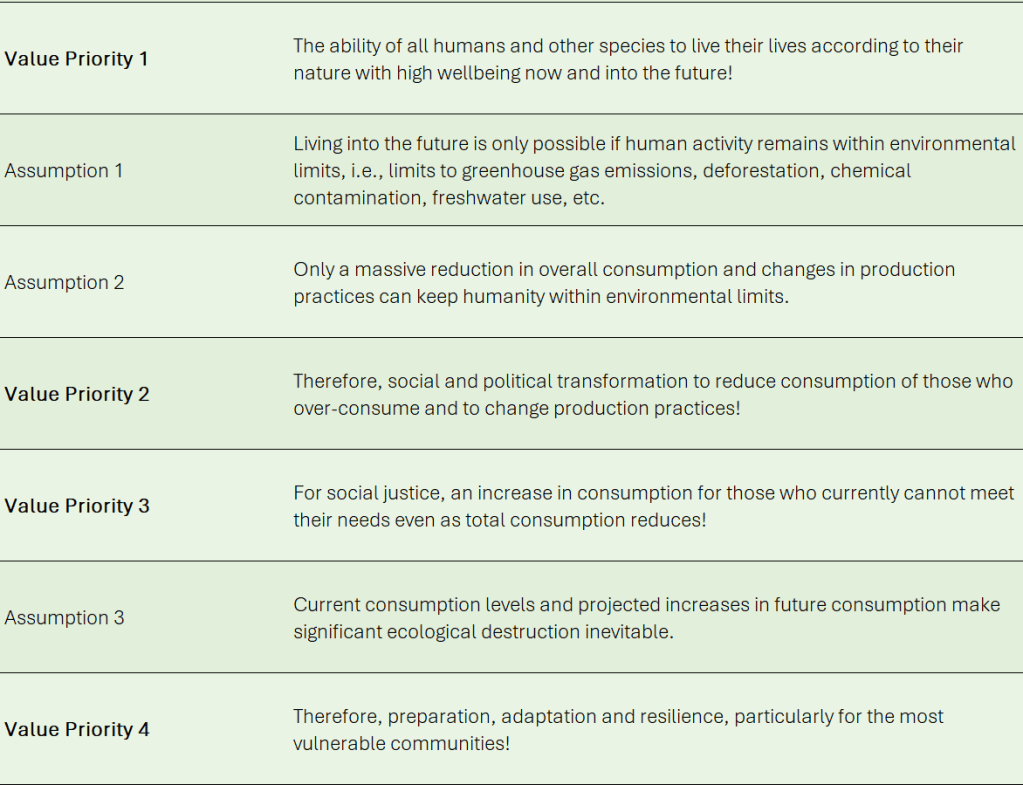Click the "Assumption 2" row label
Screen dimensions: 1023x785
(64, 283)
